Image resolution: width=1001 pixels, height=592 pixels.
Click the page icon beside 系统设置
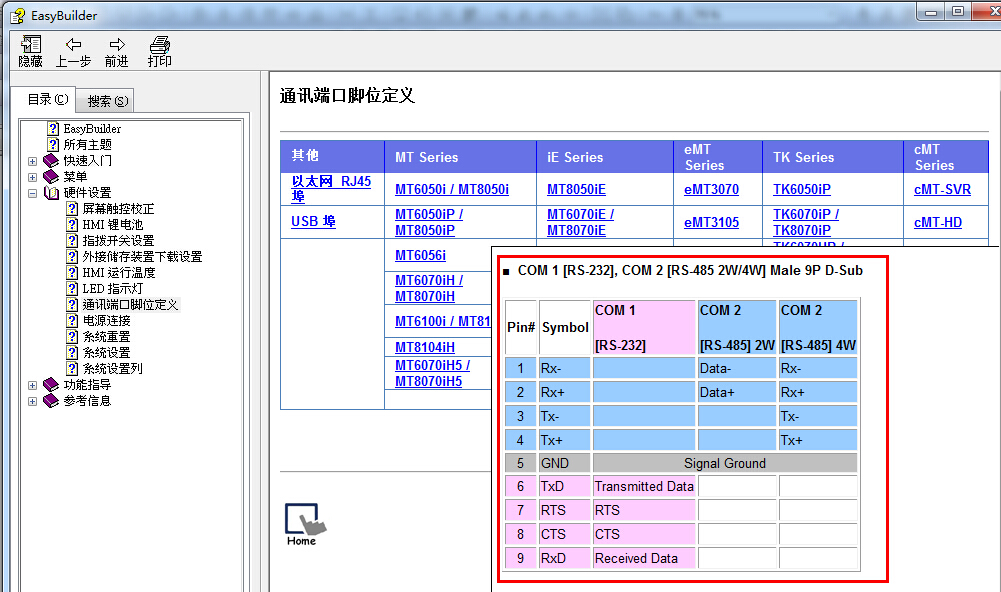pyautogui.click(x=73, y=353)
